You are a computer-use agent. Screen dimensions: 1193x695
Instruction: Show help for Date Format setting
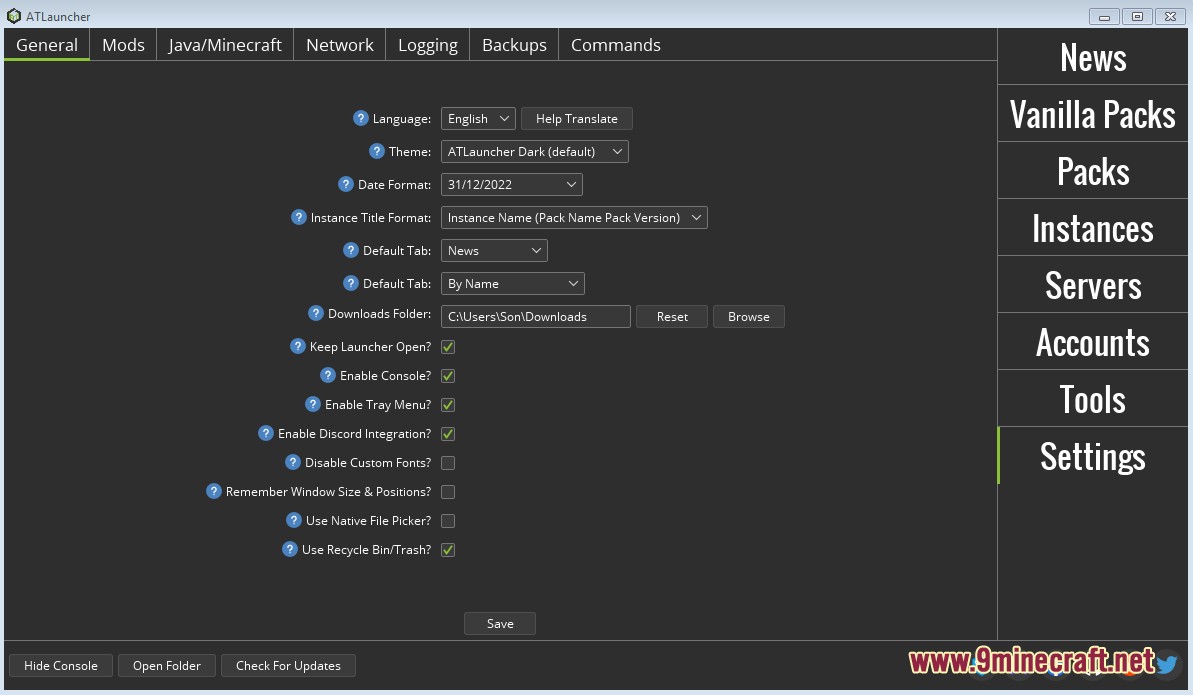coord(345,184)
